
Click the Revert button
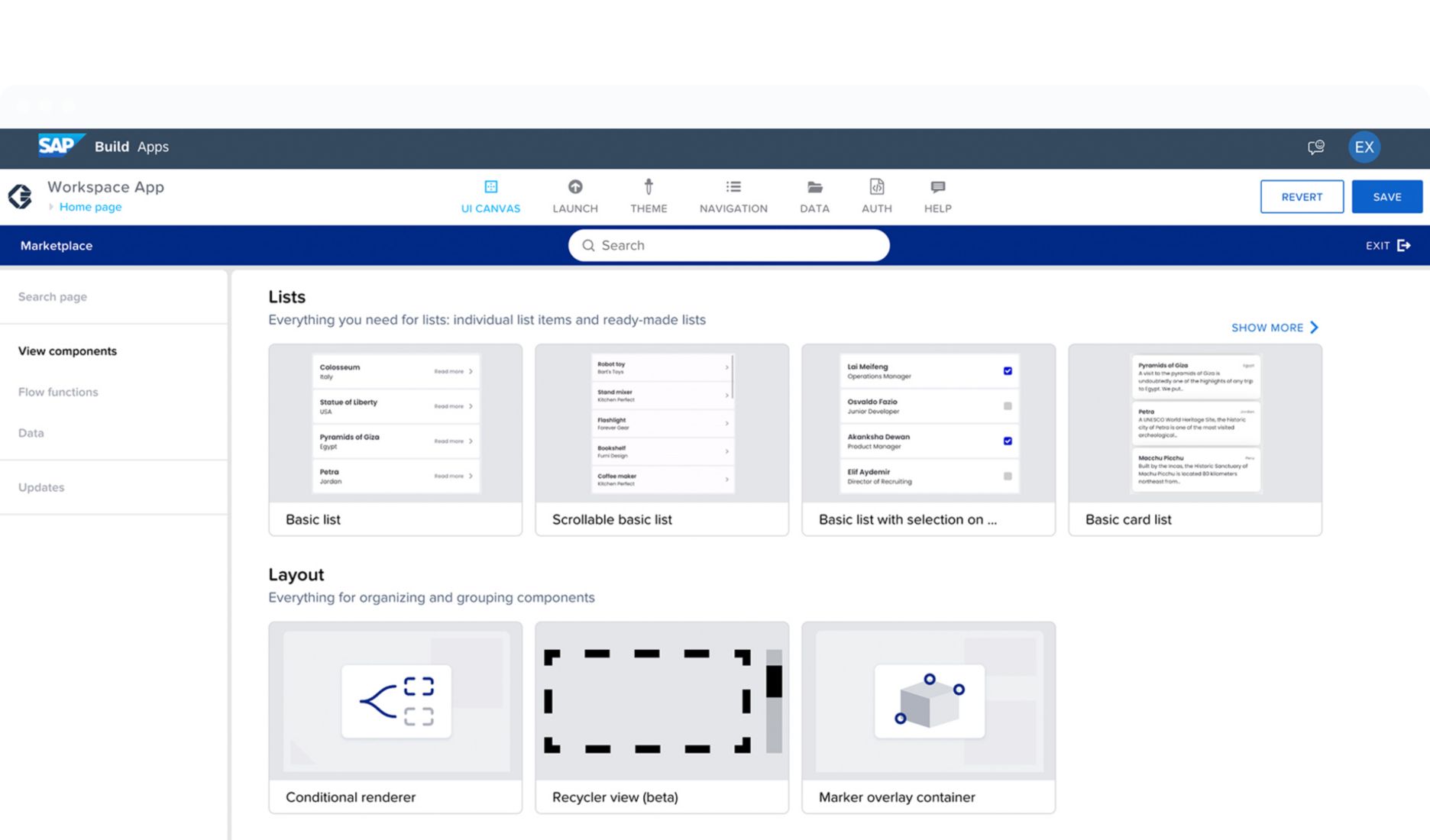click(x=1302, y=196)
